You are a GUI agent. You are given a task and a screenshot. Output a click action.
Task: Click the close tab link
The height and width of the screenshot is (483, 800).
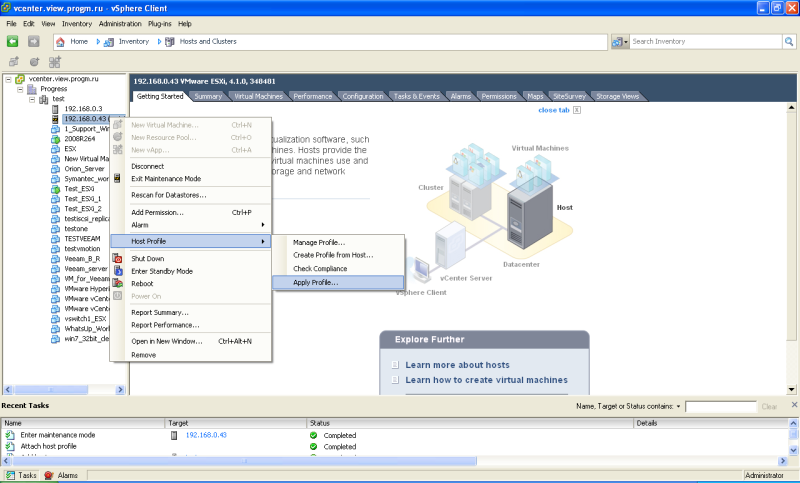pyautogui.click(x=554, y=110)
